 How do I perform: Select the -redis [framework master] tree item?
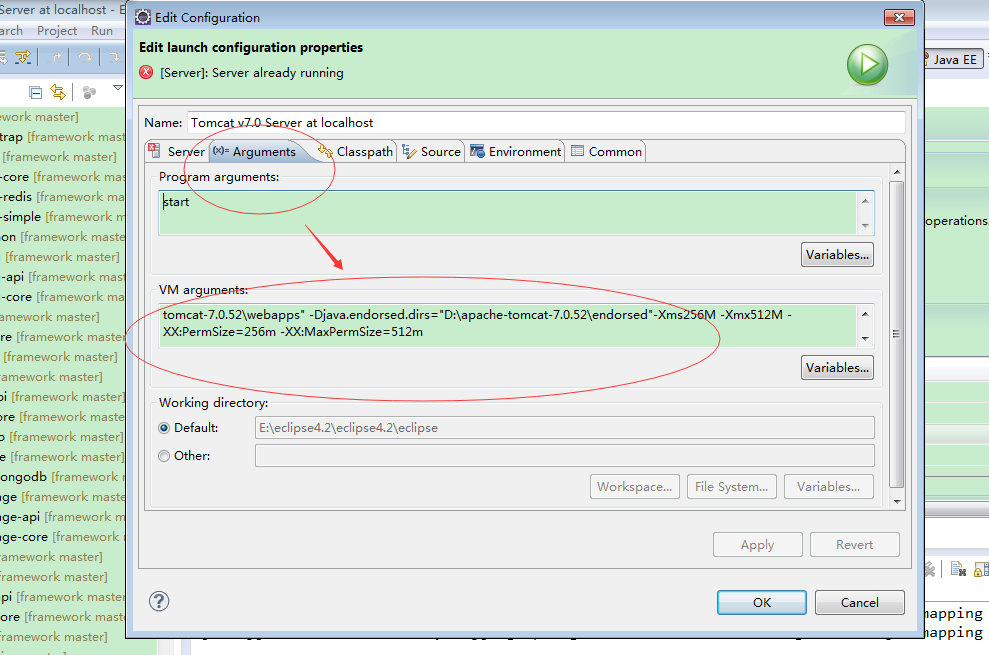pos(62,197)
